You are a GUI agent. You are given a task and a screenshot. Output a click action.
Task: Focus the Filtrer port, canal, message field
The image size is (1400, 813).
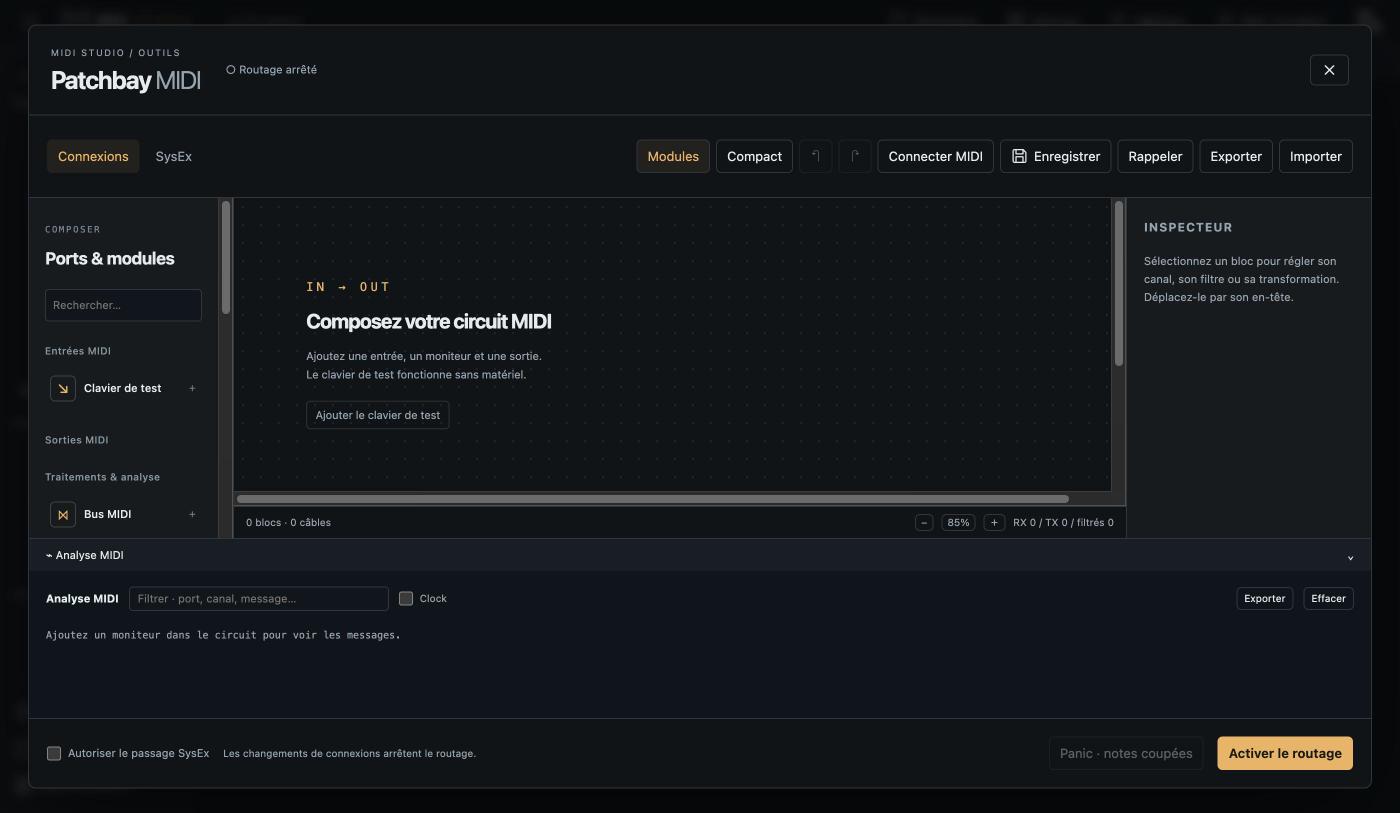[x=259, y=598]
